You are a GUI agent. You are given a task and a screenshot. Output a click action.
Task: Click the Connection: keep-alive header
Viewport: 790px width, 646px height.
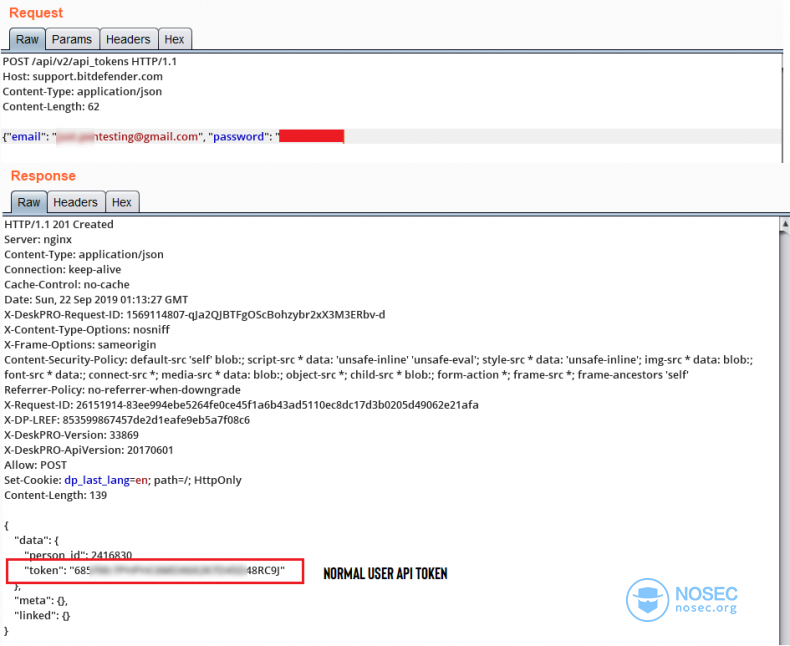[62, 270]
